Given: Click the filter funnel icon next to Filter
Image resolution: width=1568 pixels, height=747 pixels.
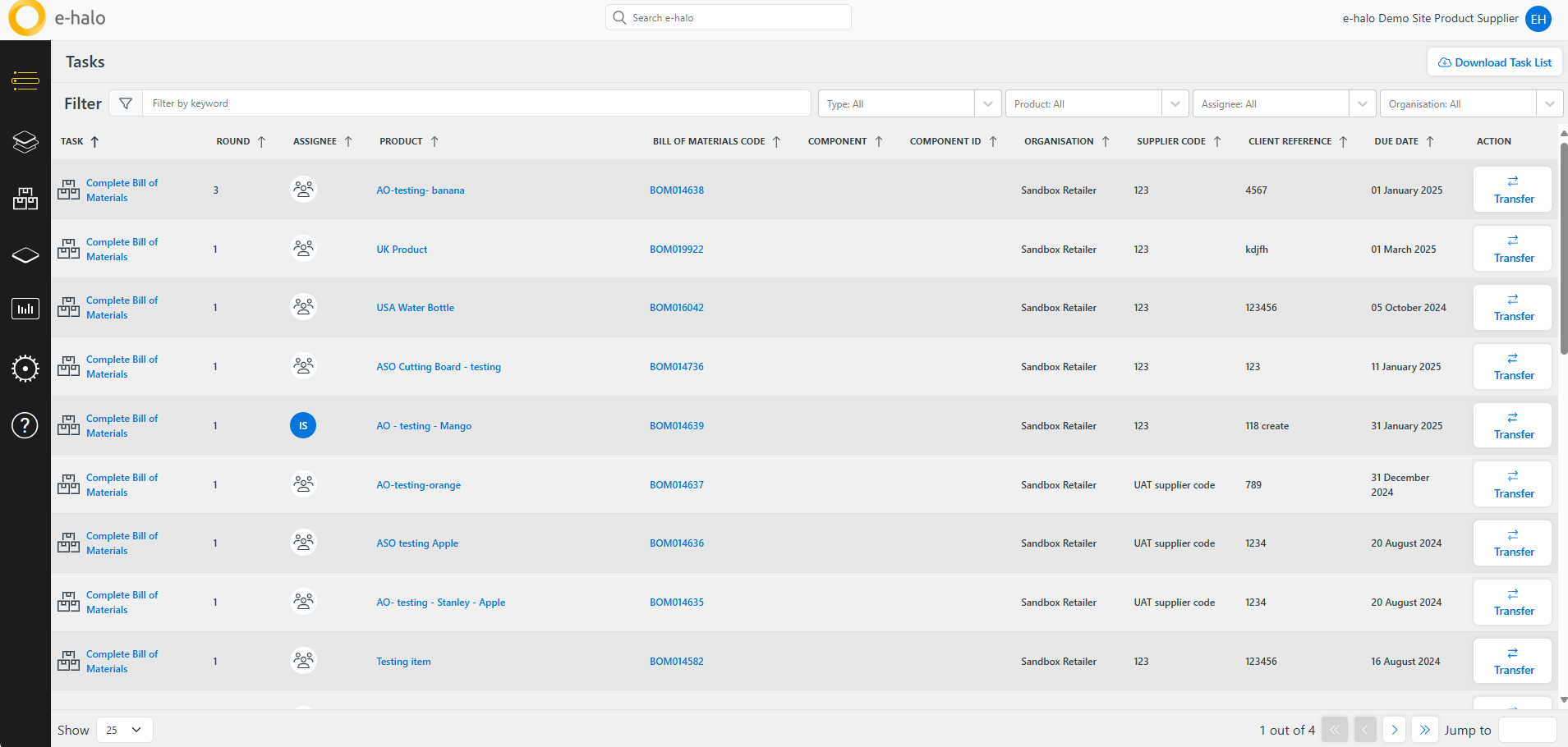Looking at the screenshot, I should (x=126, y=103).
